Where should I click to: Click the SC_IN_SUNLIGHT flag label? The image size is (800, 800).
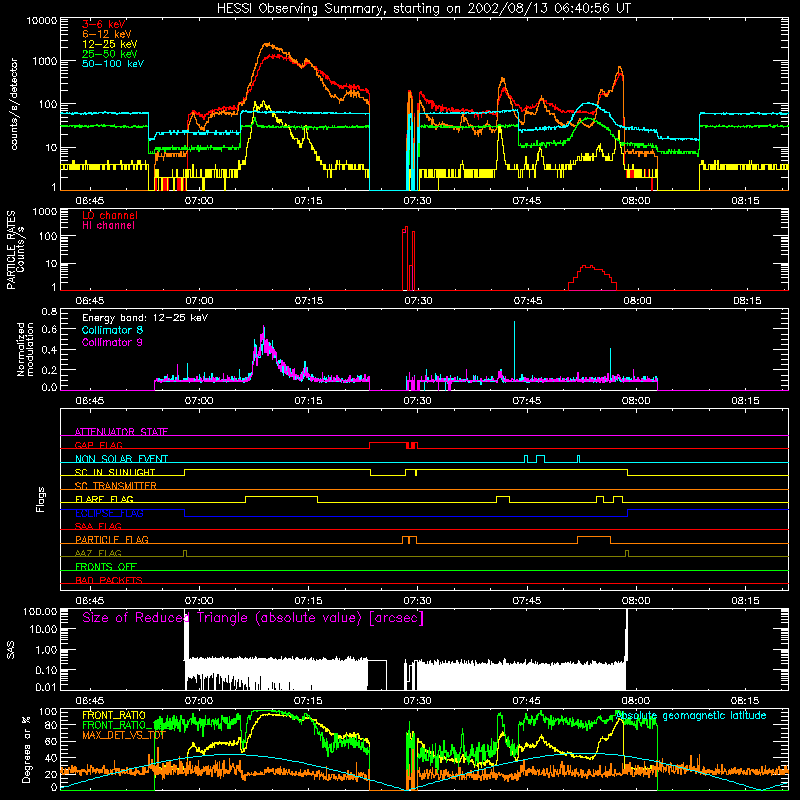115,472
